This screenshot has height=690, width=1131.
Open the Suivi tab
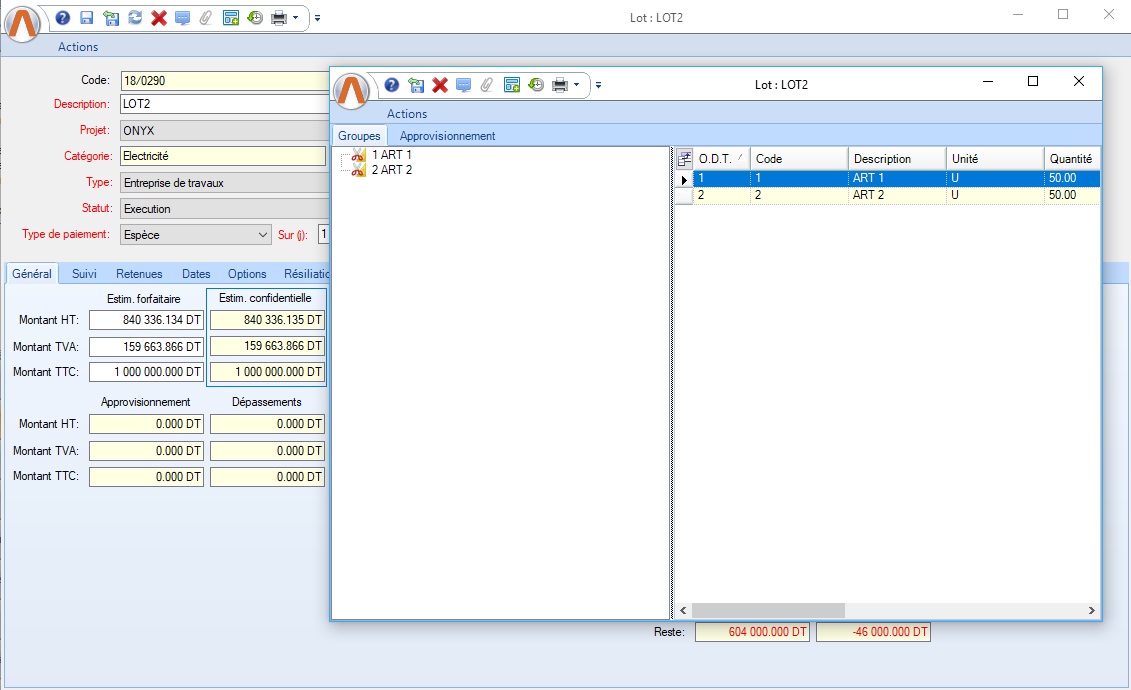pyautogui.click(x=84, y=274)
